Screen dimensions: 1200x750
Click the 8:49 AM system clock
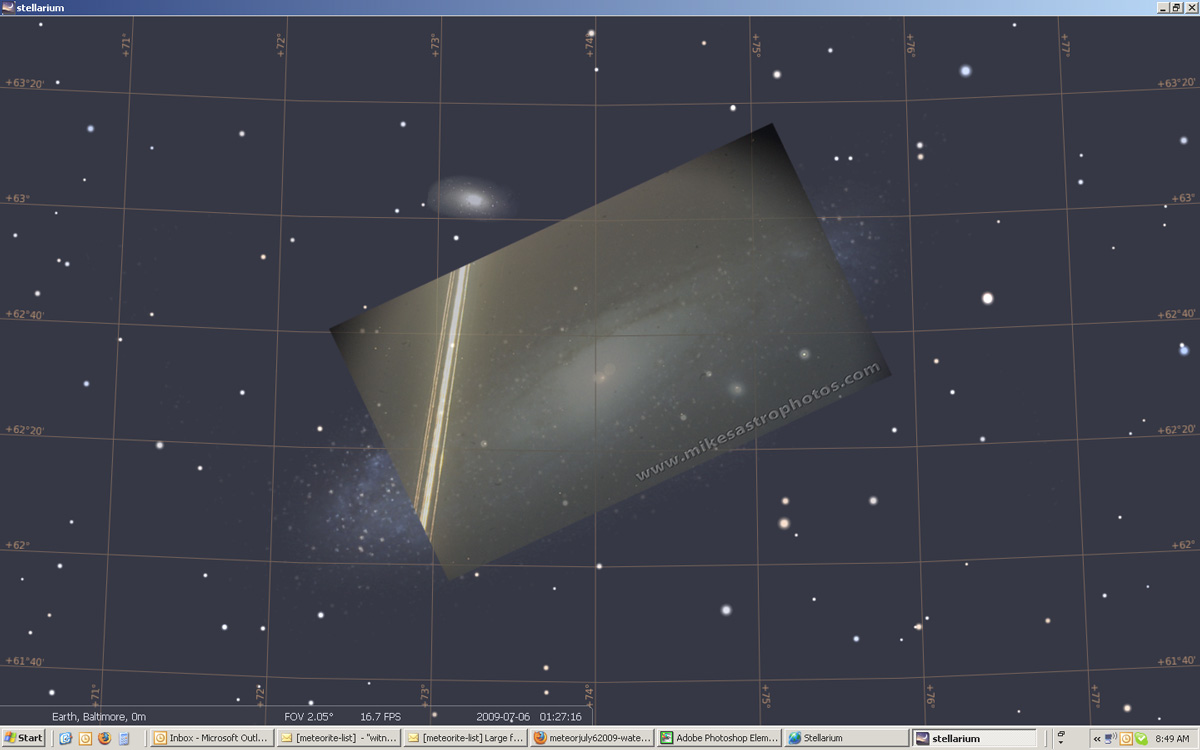click(x=1171, y=739)
